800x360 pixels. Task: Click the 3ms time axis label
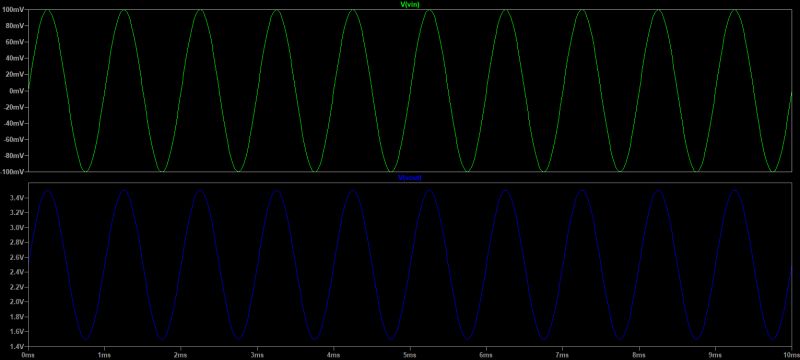pos(257,355)
